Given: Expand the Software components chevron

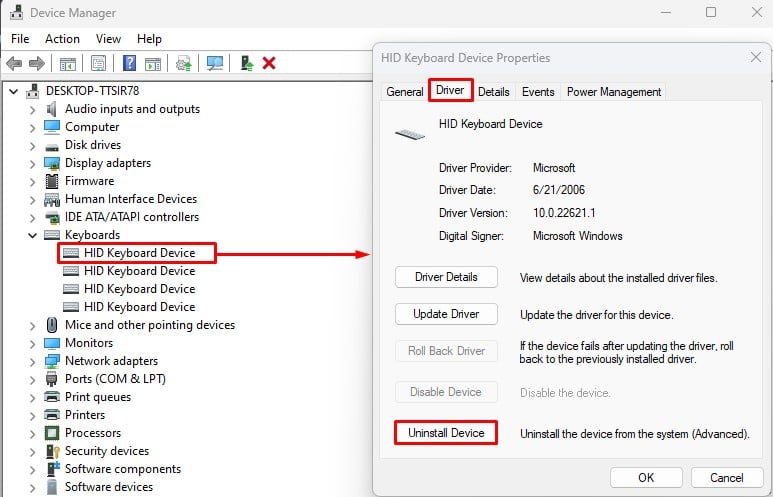Looking at the screenshot, I should [x=33, y=469].
